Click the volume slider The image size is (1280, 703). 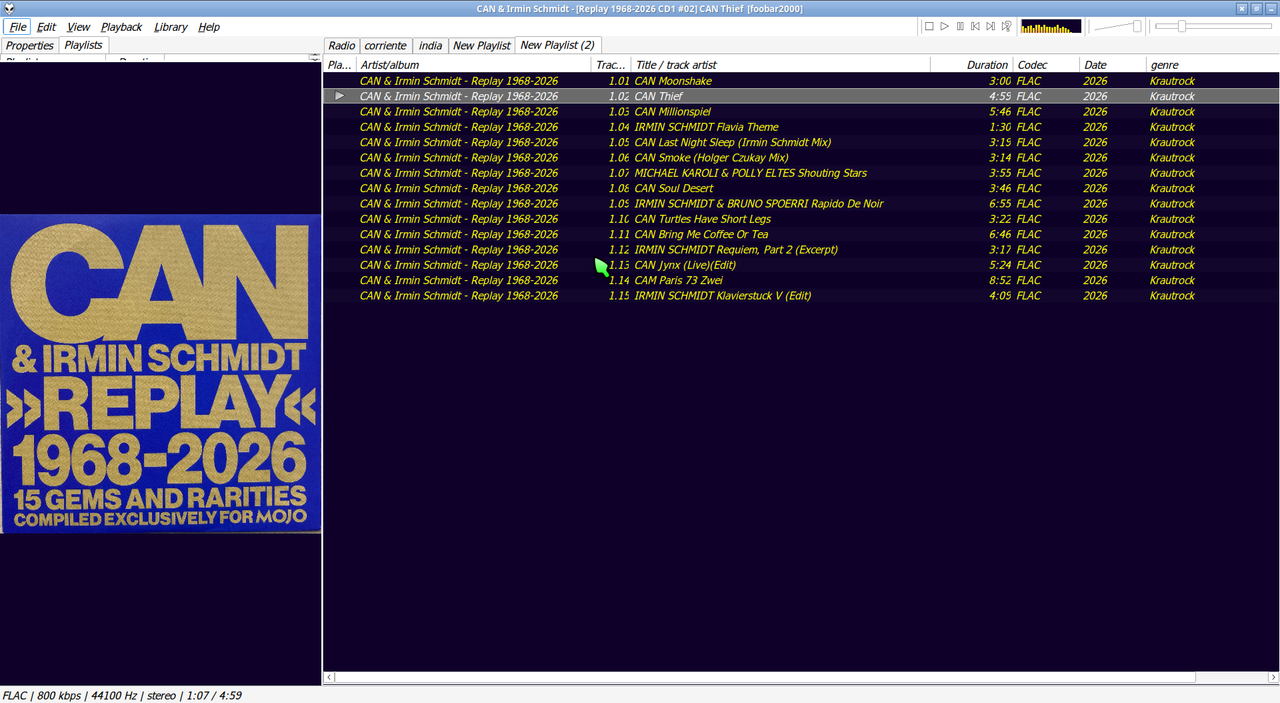point(1117,27)
